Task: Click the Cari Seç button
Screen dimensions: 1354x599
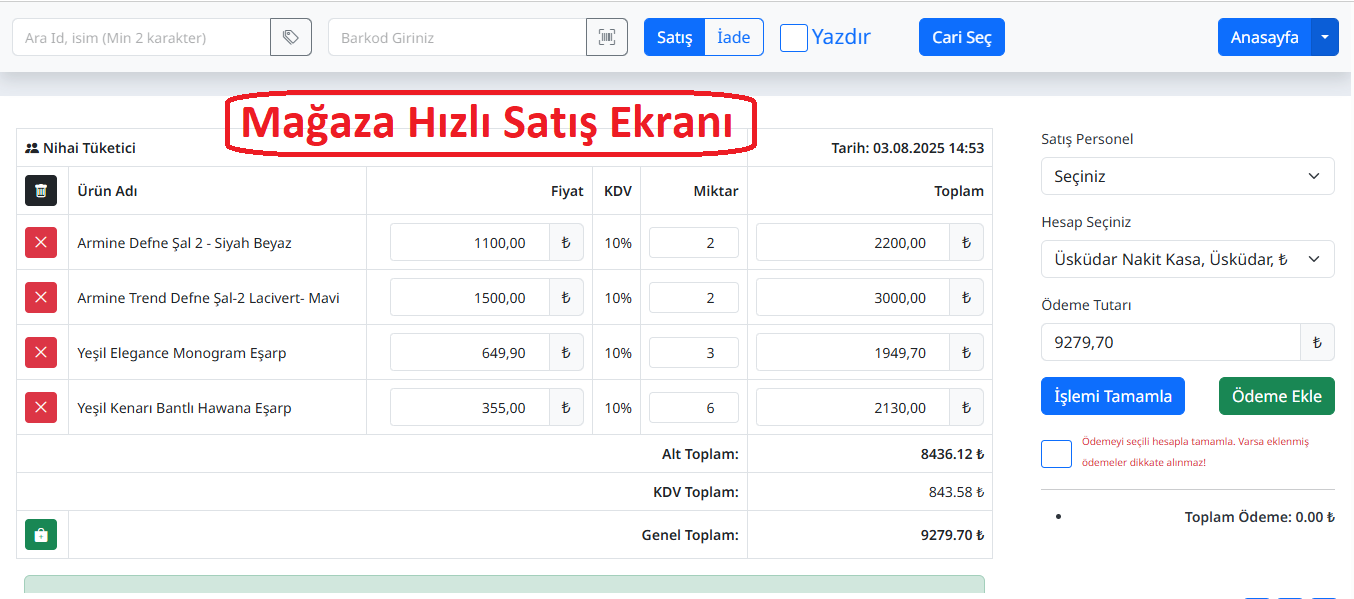Action: [961, 36]
